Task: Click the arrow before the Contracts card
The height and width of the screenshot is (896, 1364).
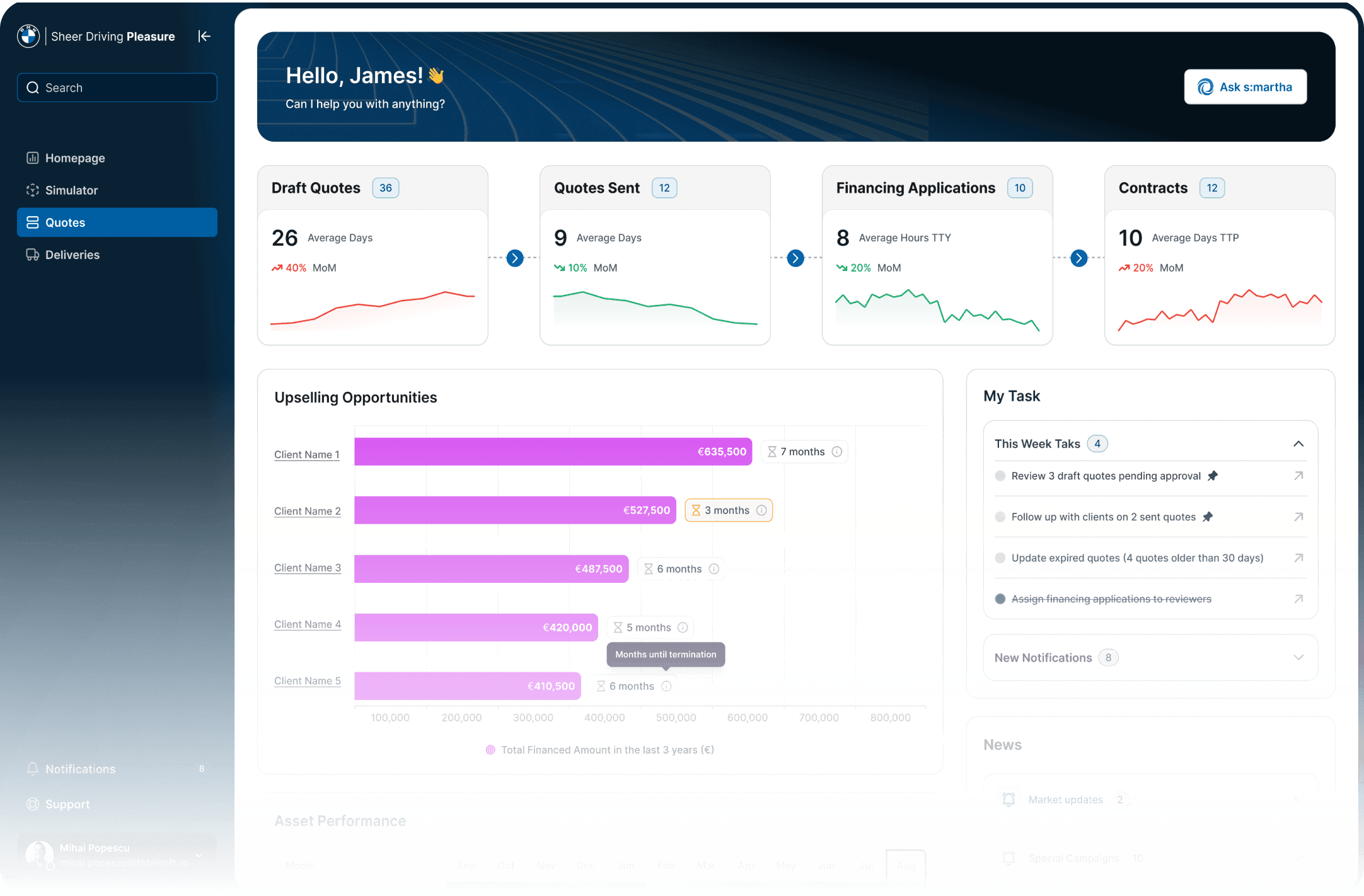Action: pyautogui.click(x=1079, y=258)
